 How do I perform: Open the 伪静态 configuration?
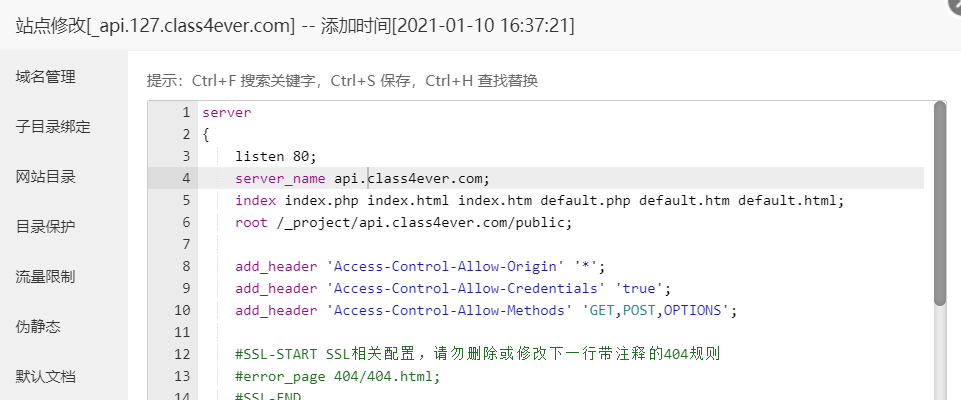[38, 326]
